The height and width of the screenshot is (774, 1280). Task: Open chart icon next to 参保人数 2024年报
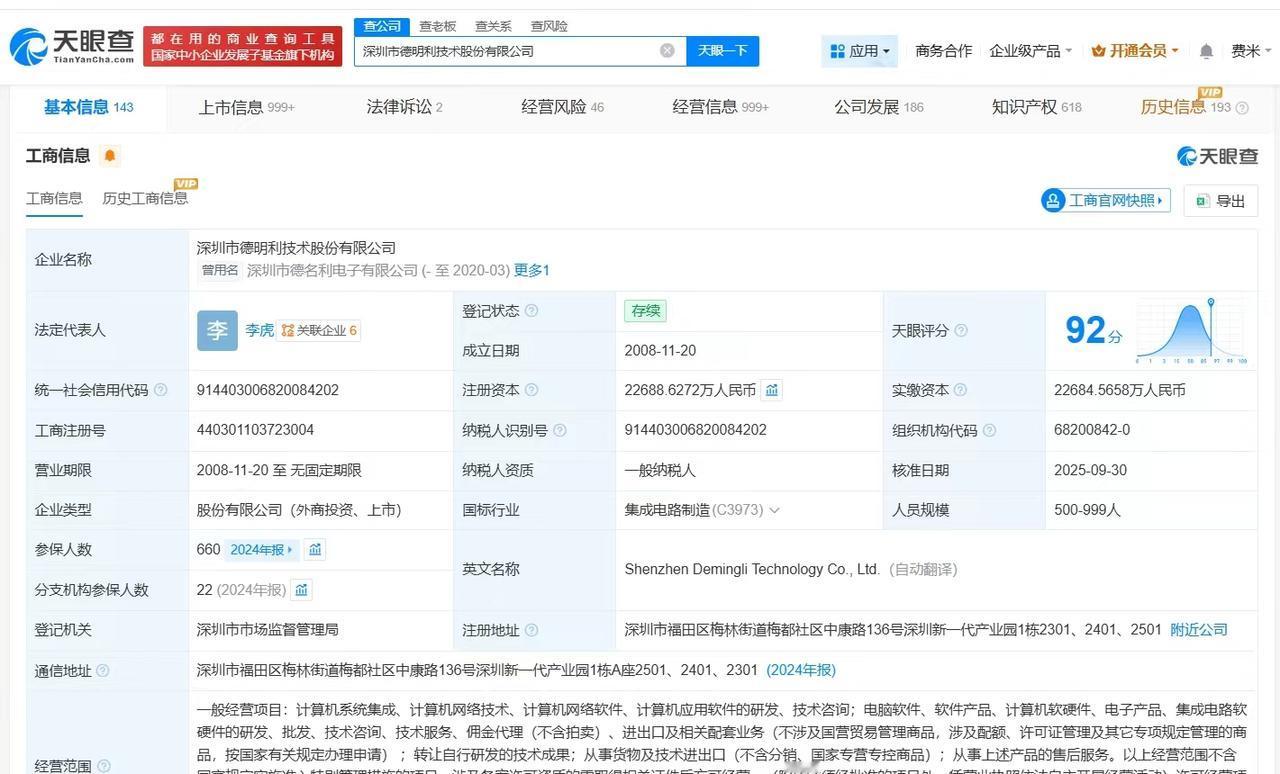(x=315, y=549)
